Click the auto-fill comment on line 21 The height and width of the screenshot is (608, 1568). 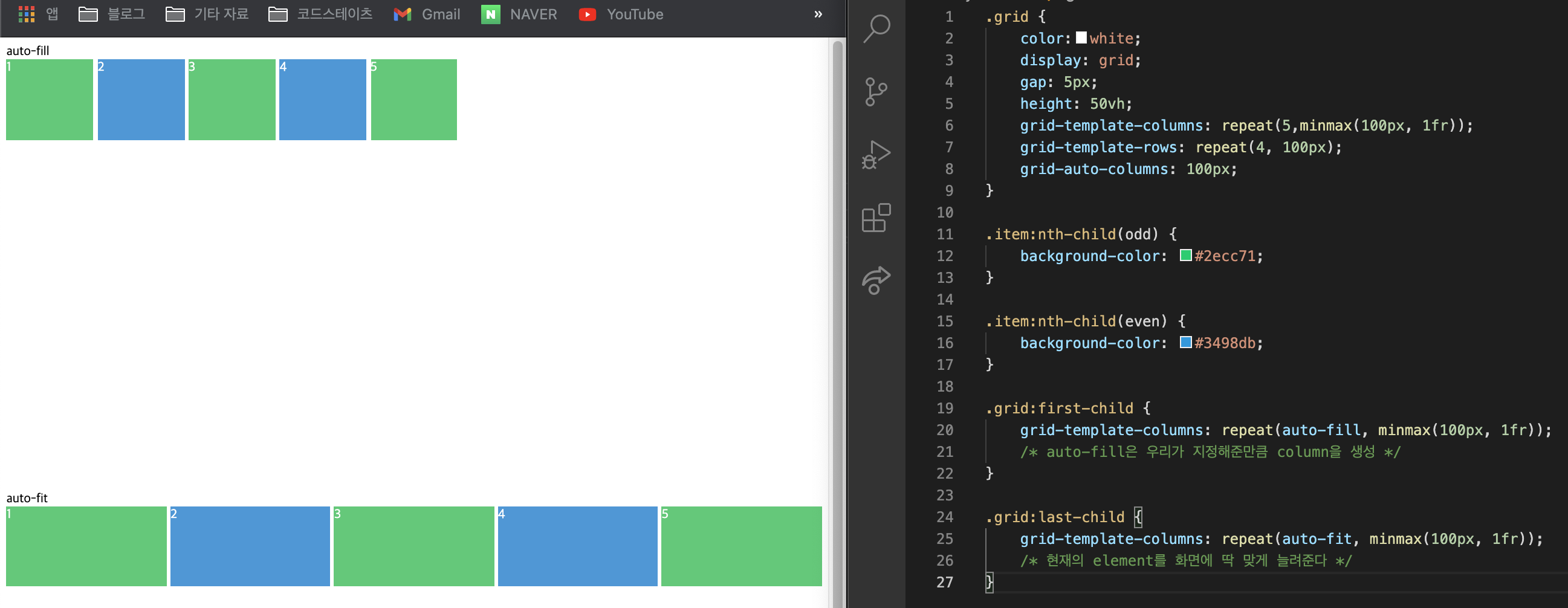(1211, 451)
